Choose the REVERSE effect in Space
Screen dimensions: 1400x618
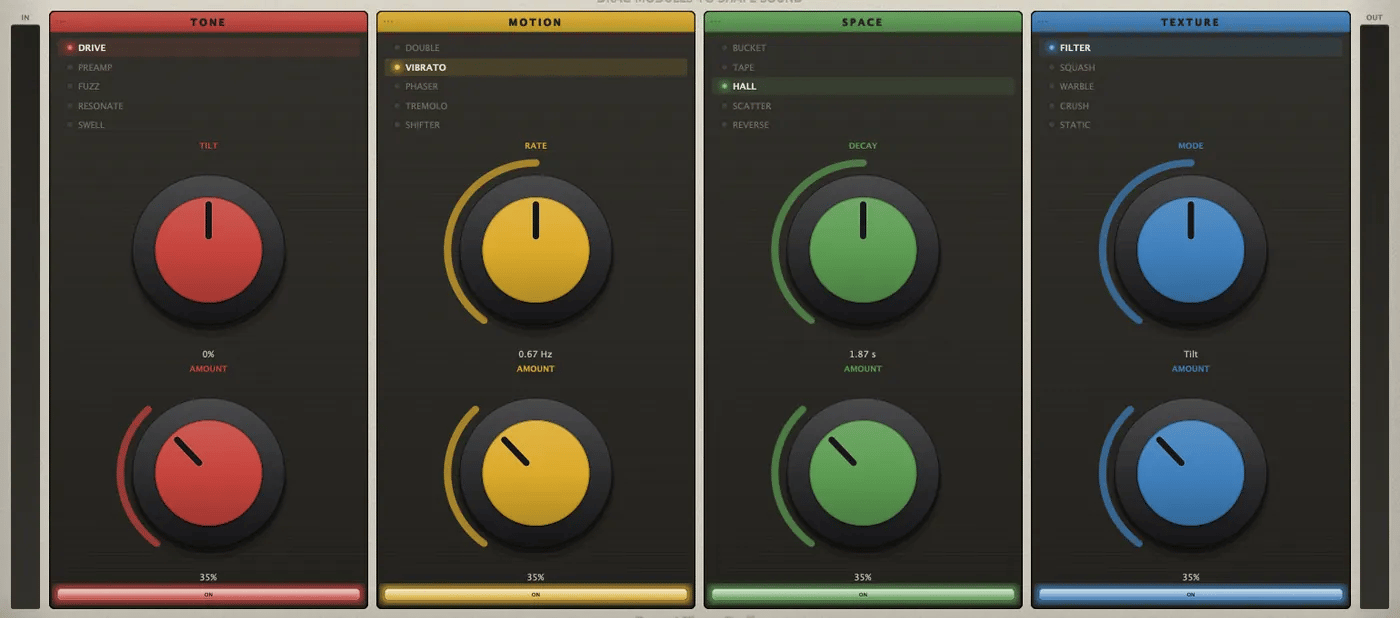pyautogui.click(x=863, y=125)
